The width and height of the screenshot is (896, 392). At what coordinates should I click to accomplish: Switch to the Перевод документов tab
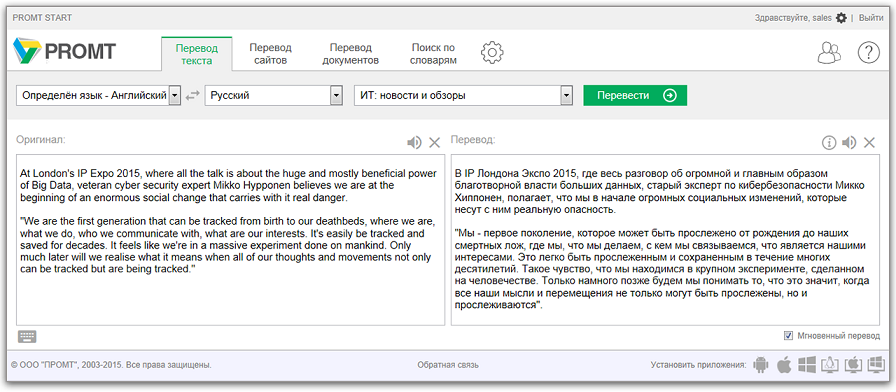click(x=350, y=54)
